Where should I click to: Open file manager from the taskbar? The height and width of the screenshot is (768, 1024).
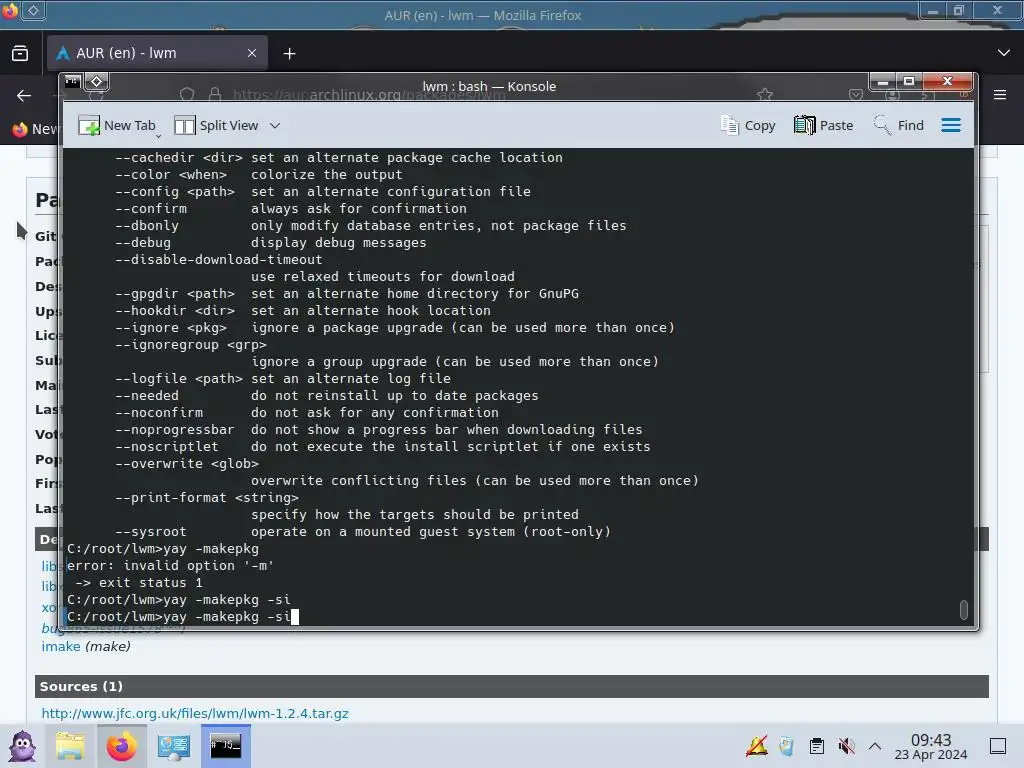pyautogui.click(x=70, y=746)
